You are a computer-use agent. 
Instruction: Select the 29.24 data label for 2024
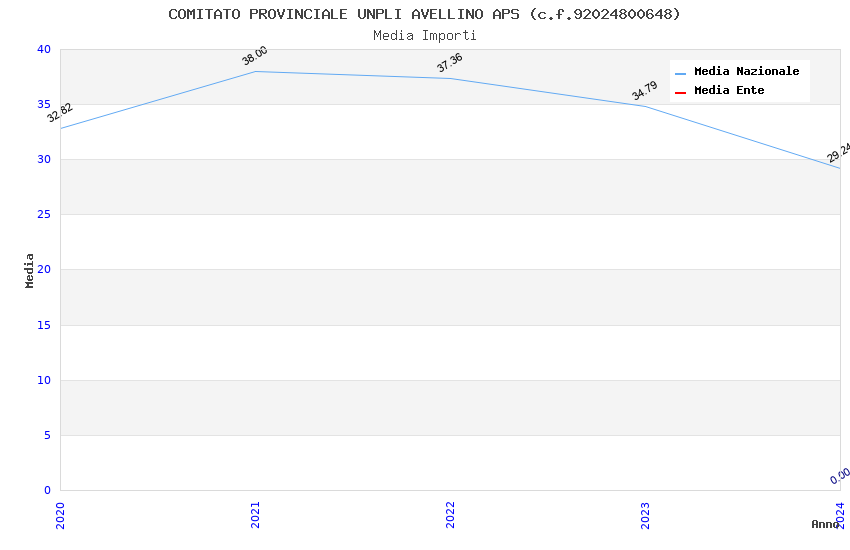click(x=839, y=152)
